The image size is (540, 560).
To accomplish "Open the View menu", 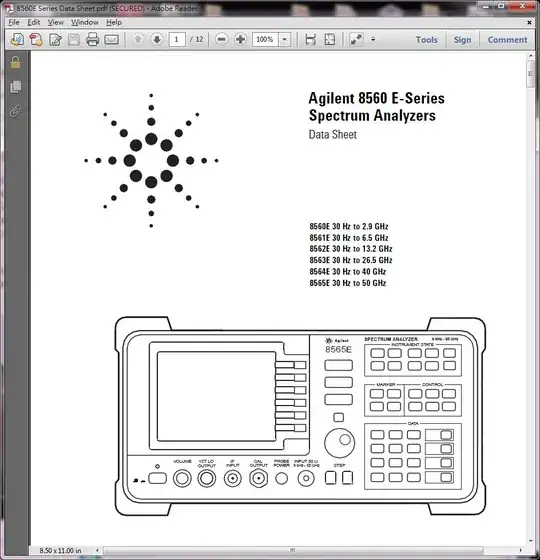I will click(x=55, y=22).
